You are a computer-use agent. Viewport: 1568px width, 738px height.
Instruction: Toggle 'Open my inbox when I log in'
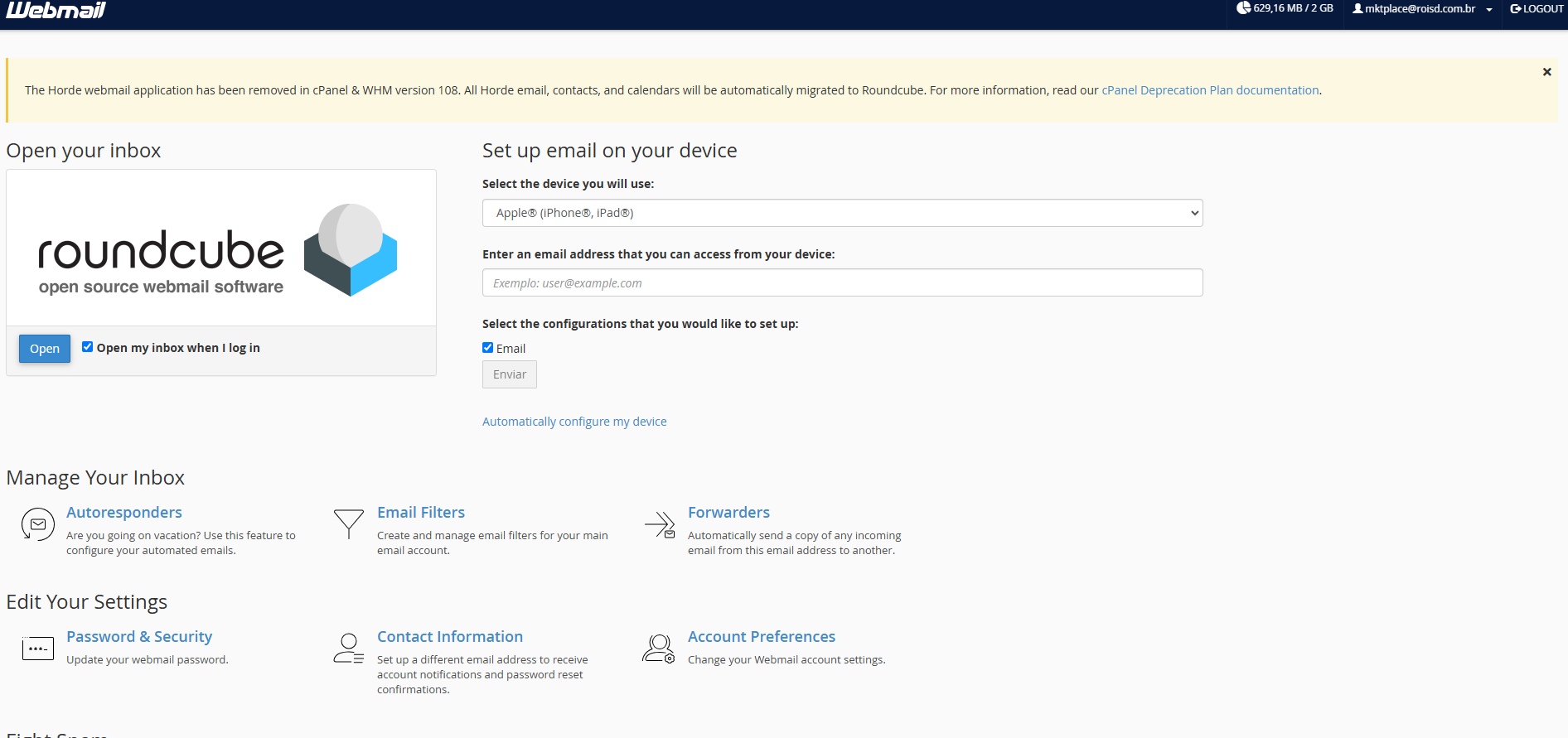(x=87, y=347)
